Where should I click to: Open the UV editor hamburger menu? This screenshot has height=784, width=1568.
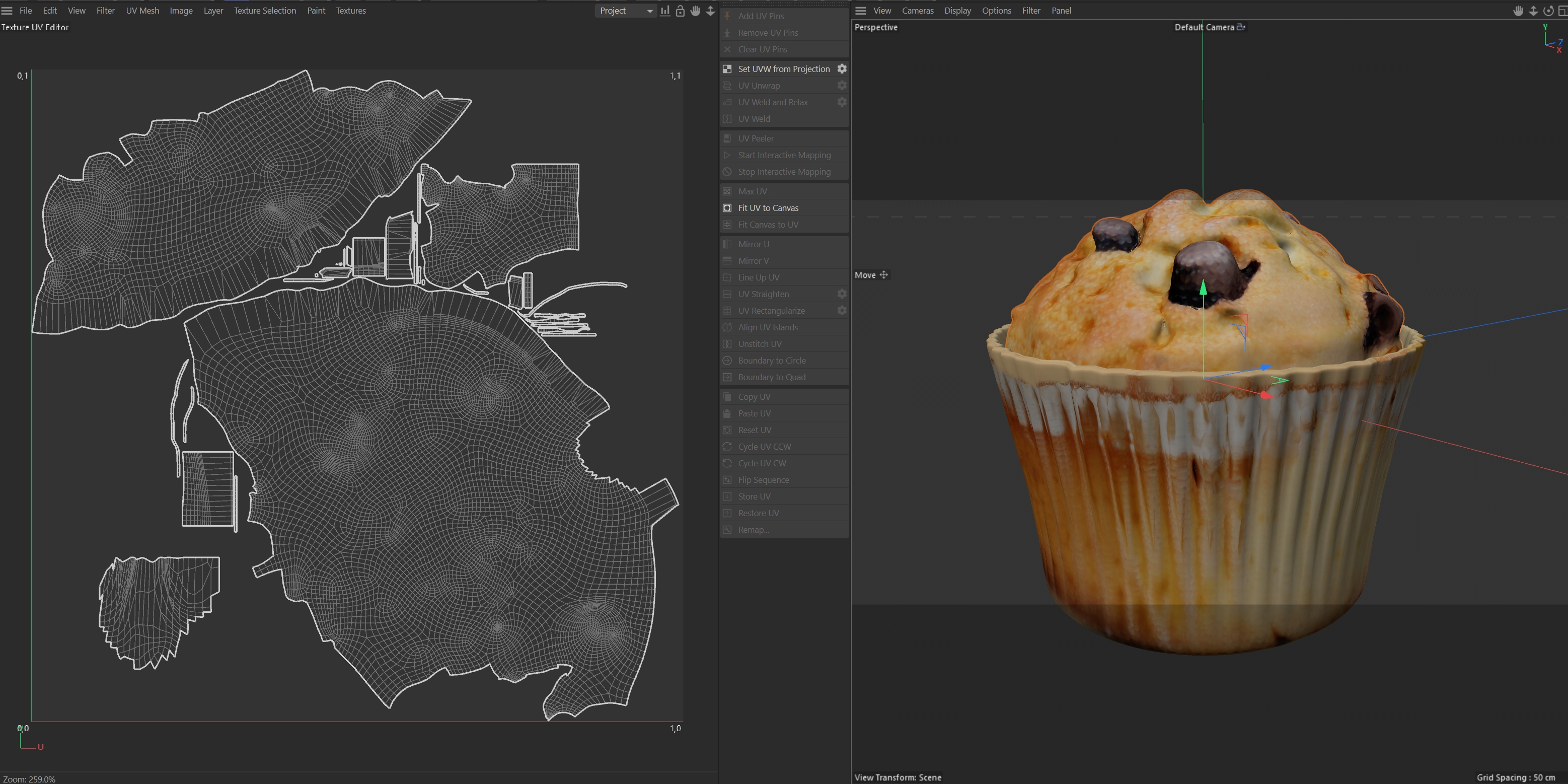click(x=8, y=11)
